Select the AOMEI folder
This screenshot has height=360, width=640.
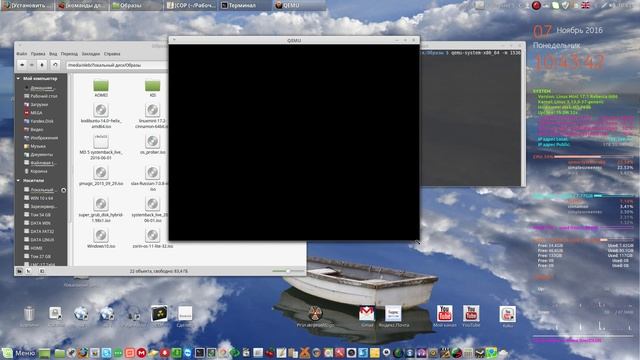(101, 88)
